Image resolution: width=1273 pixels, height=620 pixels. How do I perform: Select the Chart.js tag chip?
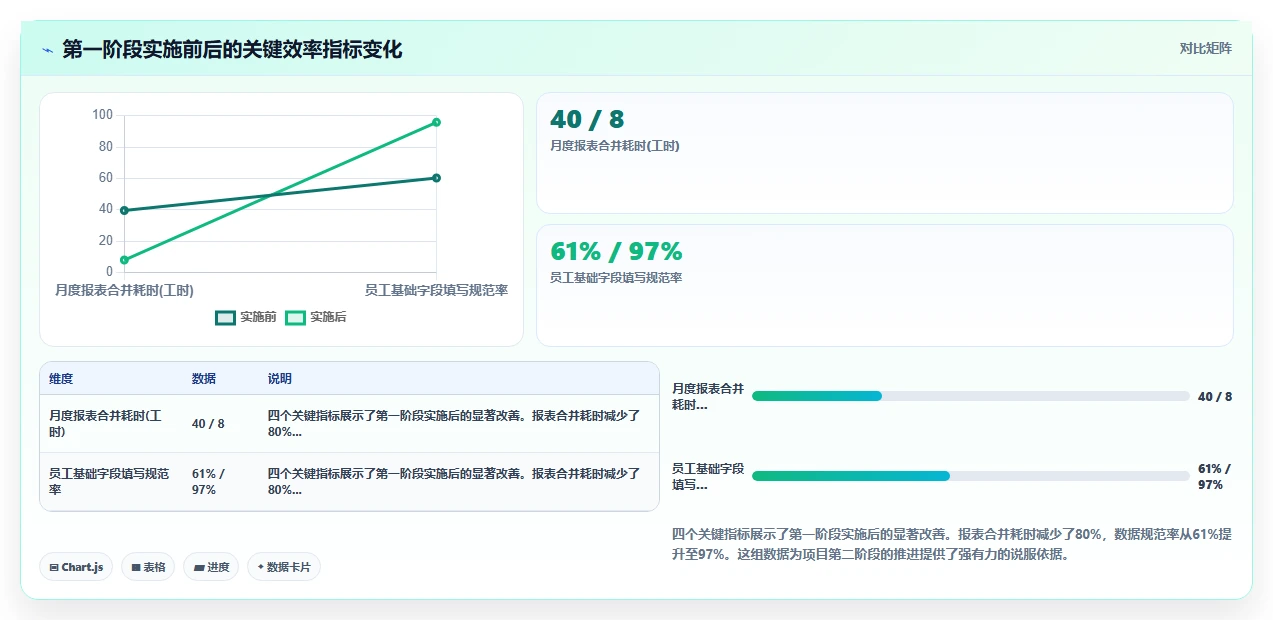click(77, 567)
